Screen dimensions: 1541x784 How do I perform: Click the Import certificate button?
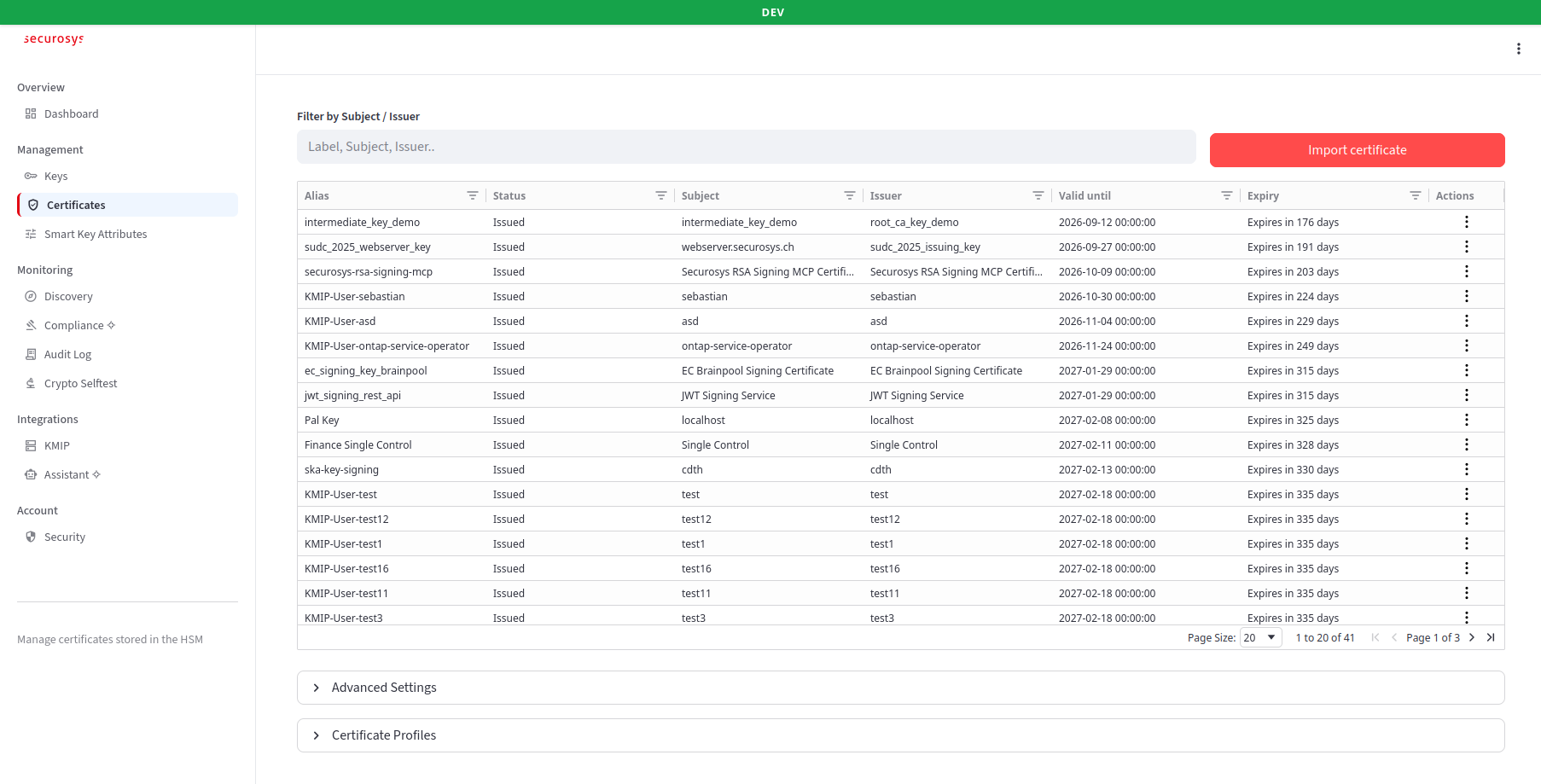point(1357,149)
